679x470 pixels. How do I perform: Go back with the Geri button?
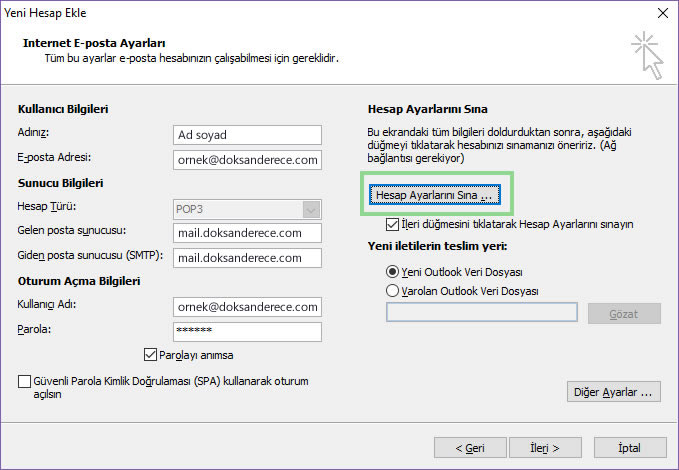click(470, 448)
